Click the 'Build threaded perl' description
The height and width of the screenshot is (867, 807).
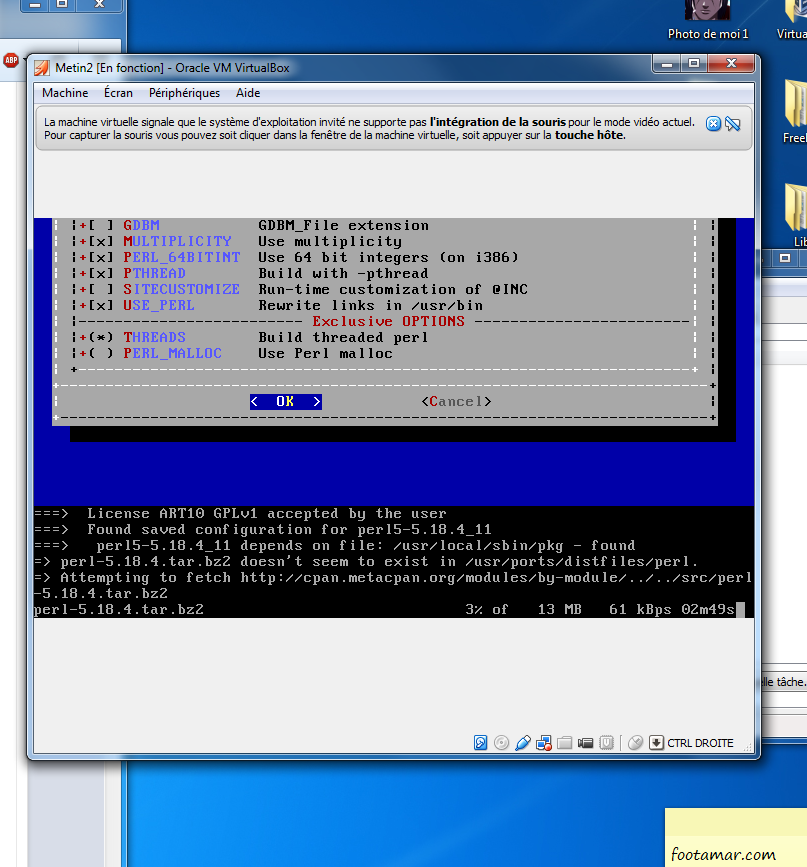(x=343, y=337)
